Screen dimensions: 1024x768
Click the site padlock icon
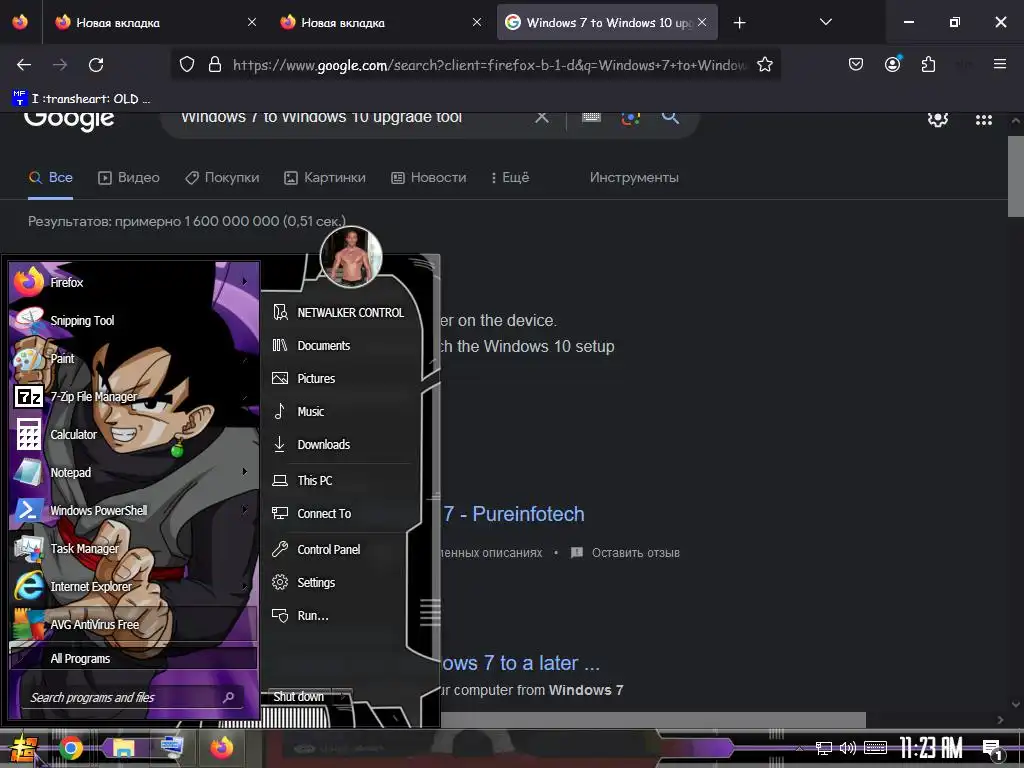tap(214, 65)
